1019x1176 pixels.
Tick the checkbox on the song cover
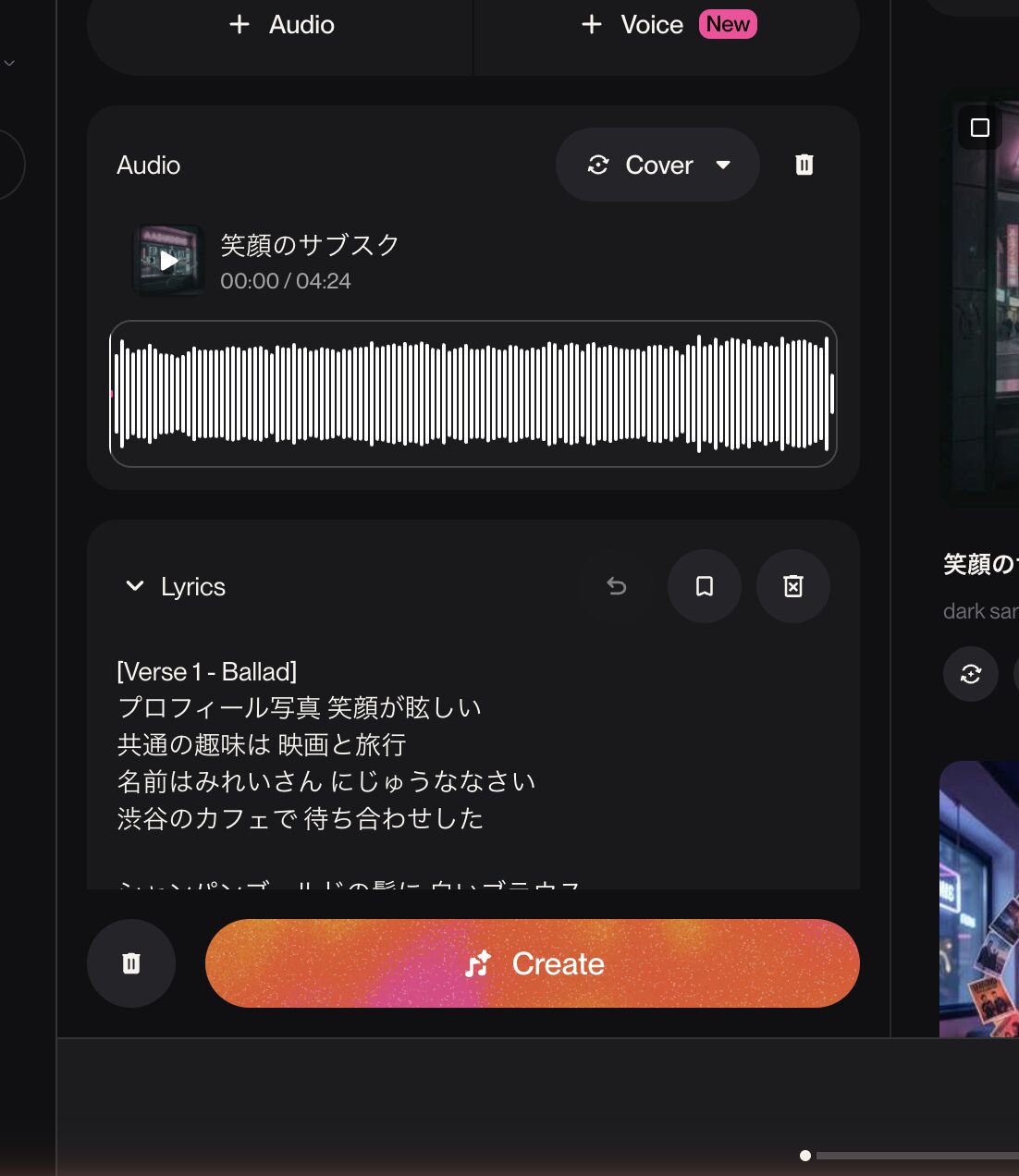[x=980, y=128]
